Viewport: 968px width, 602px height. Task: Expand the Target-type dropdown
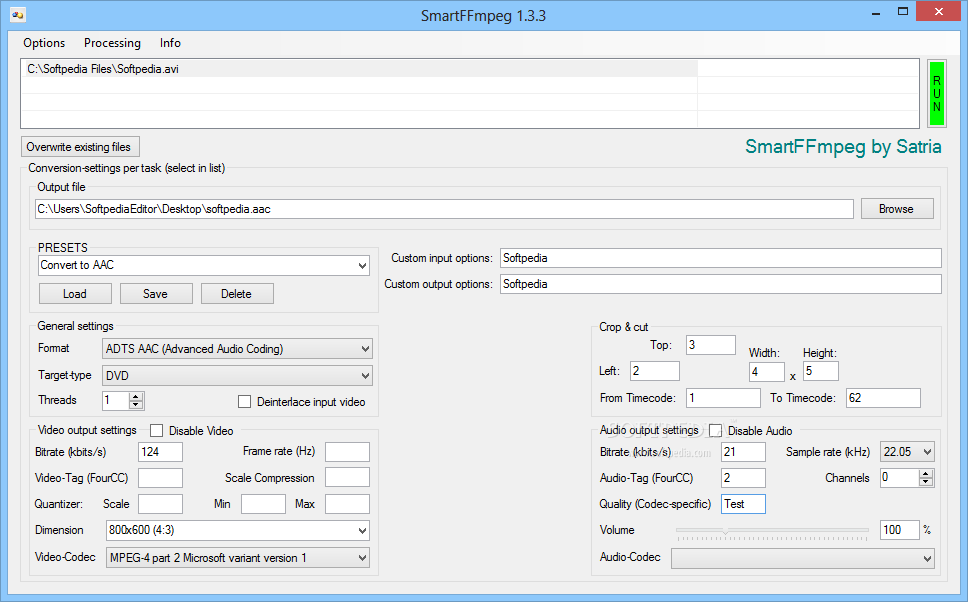pos(365,375)
